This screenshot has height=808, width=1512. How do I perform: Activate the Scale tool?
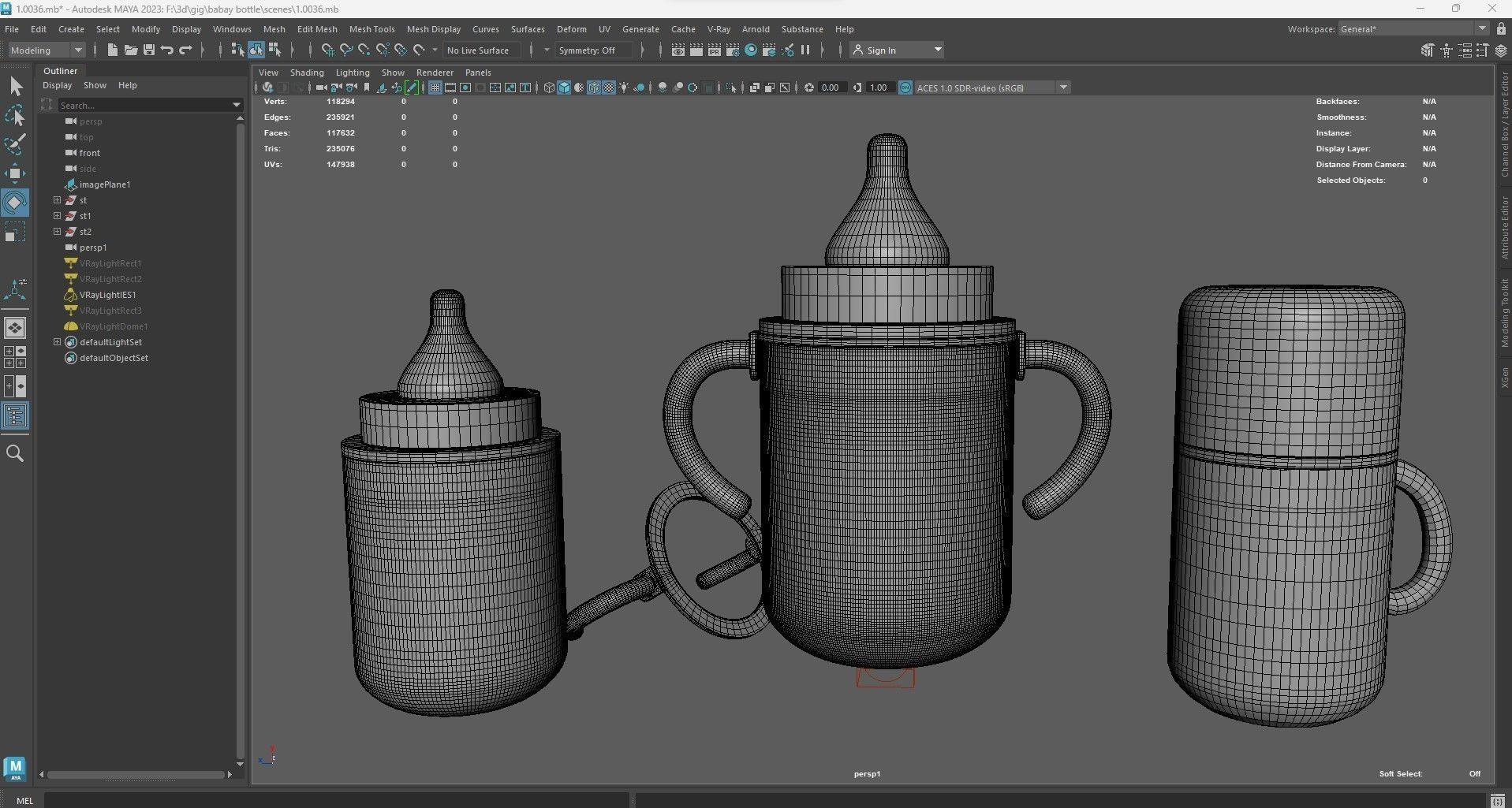(x=15, y=232)
